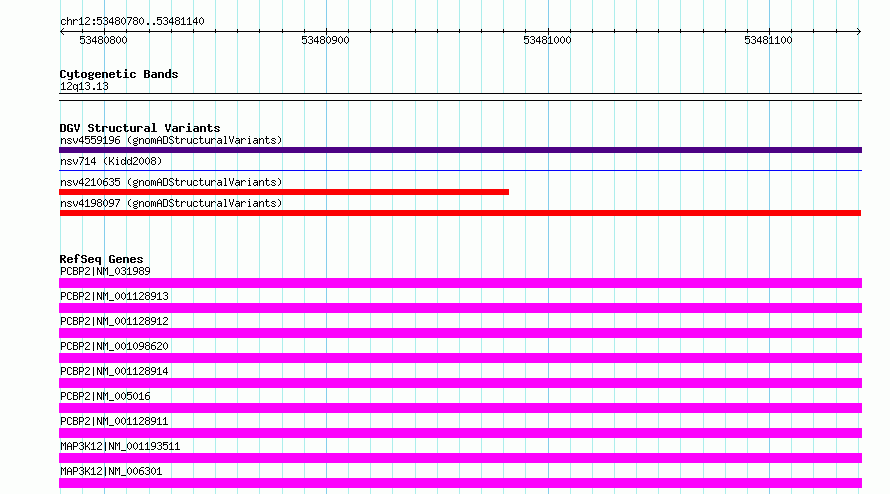Open the PCBP2|NM_001128913 transcript label
The width and height of the screenshot is (890, 494).
tap(114, 296)
